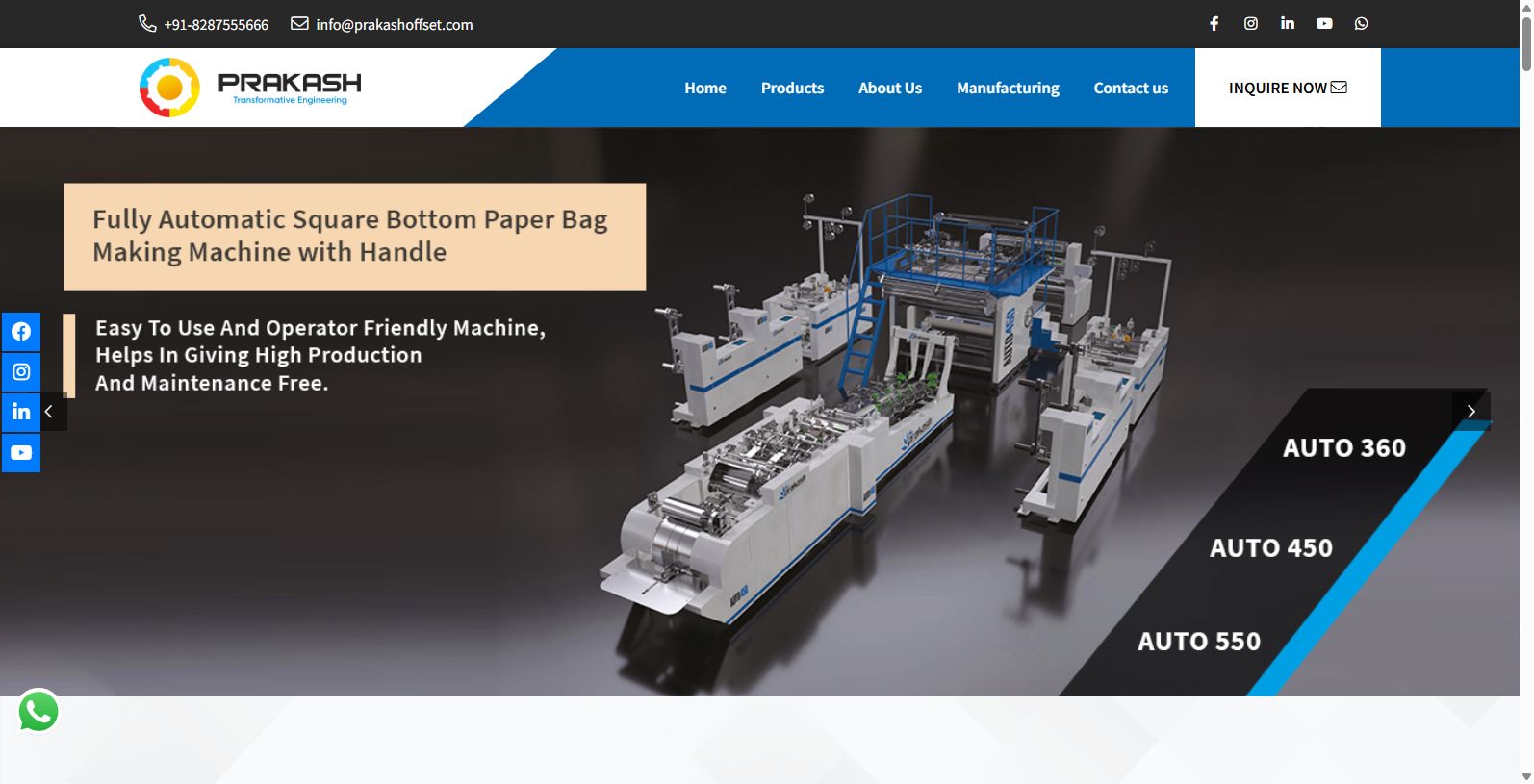Call phone number +91-8287555666 link
The height and width of the screenshot is (784, 1534).
point(217,24)
